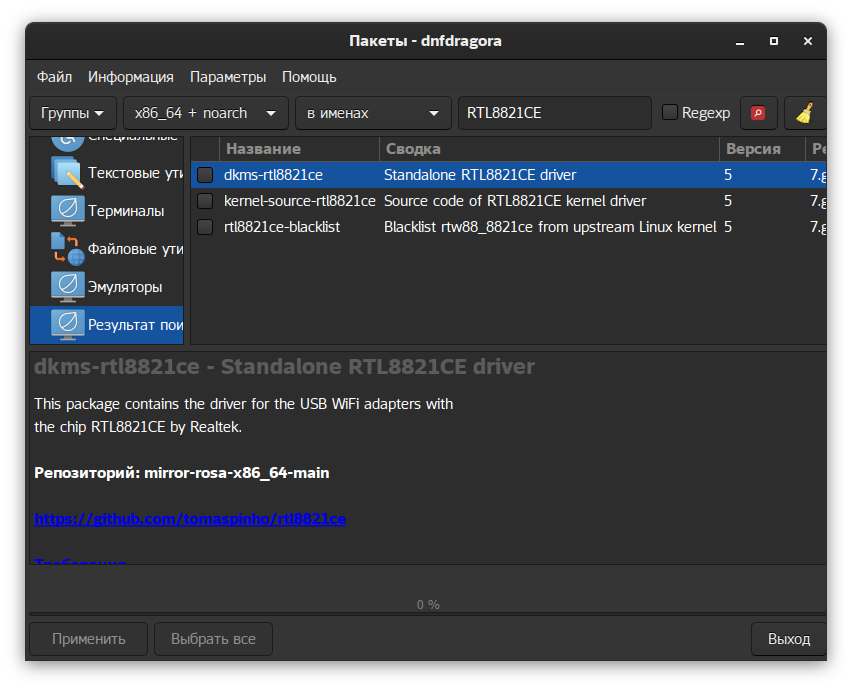Maximize the dnfdragora window

pos(773,41)
